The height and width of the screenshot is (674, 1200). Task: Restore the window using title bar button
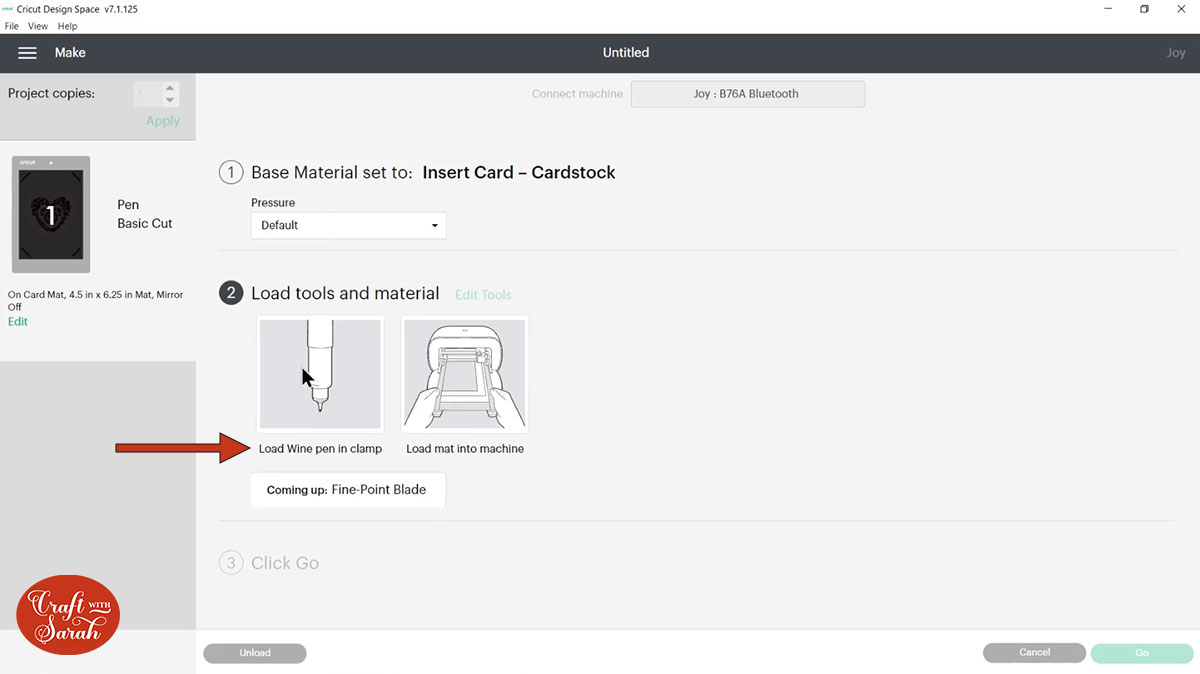click(x=1144, y=9)
